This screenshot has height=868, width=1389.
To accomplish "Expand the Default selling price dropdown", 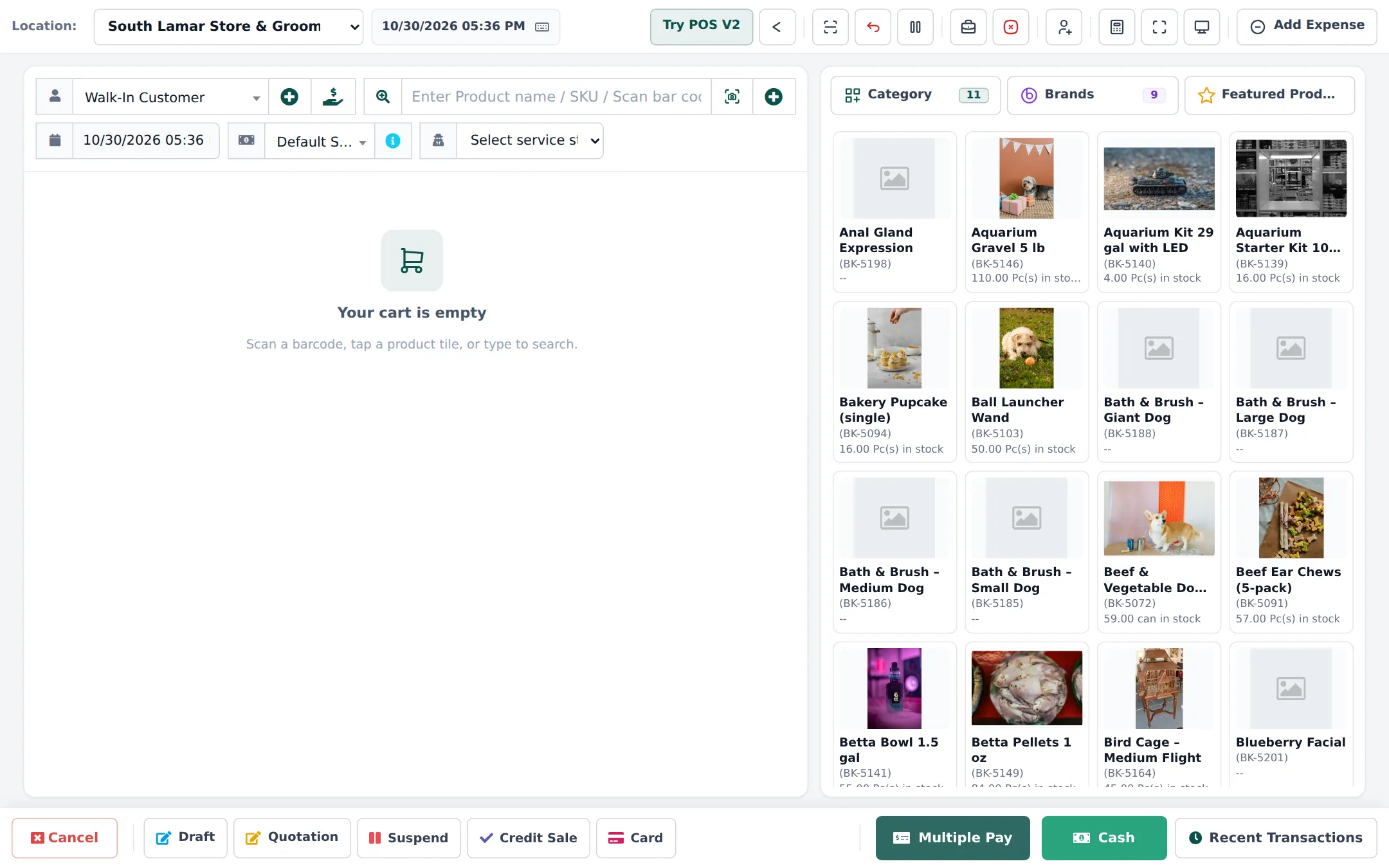I will point(320,141).
